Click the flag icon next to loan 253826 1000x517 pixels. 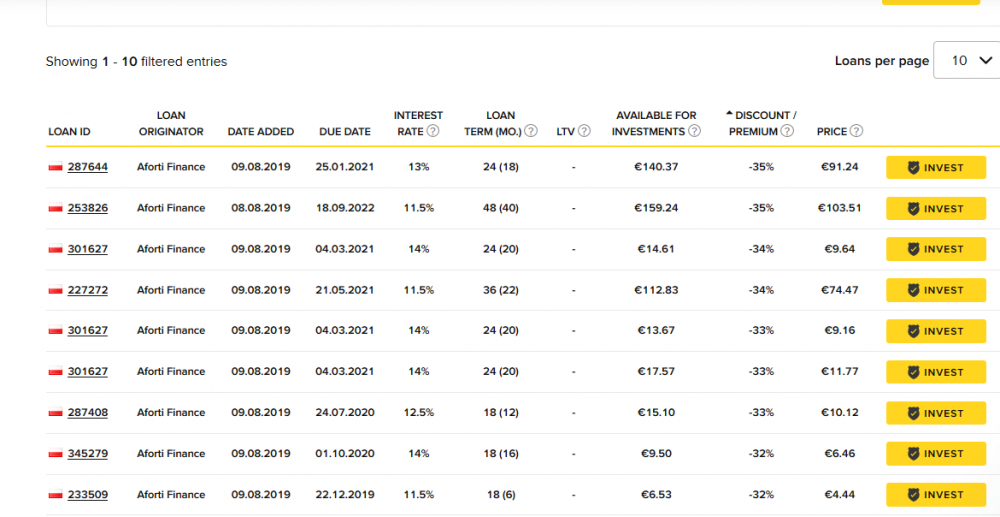click(55, 209)
